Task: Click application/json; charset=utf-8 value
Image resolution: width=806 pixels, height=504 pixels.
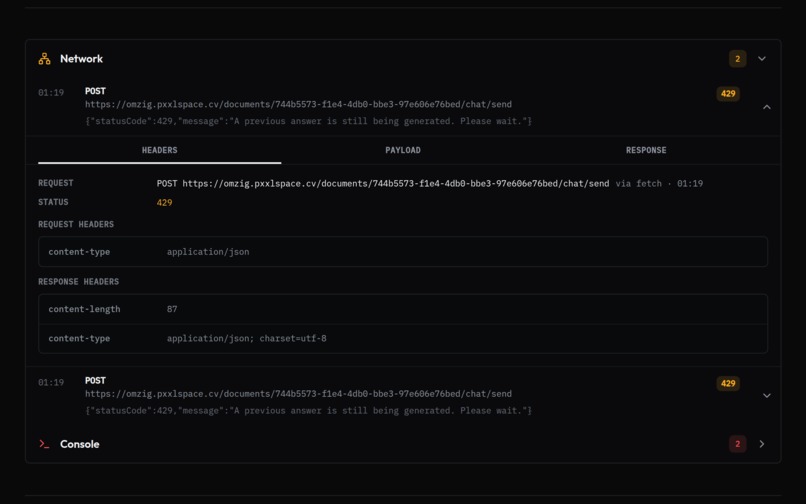Action: 246,338
